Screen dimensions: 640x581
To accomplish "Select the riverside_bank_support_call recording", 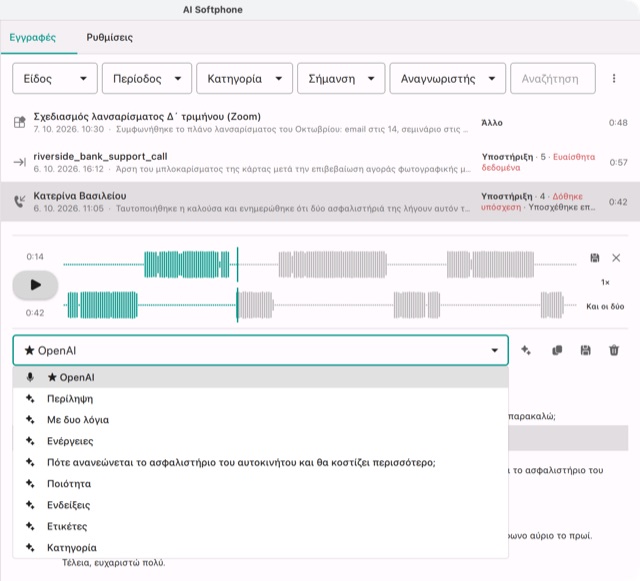I will [x=320, y=162].
